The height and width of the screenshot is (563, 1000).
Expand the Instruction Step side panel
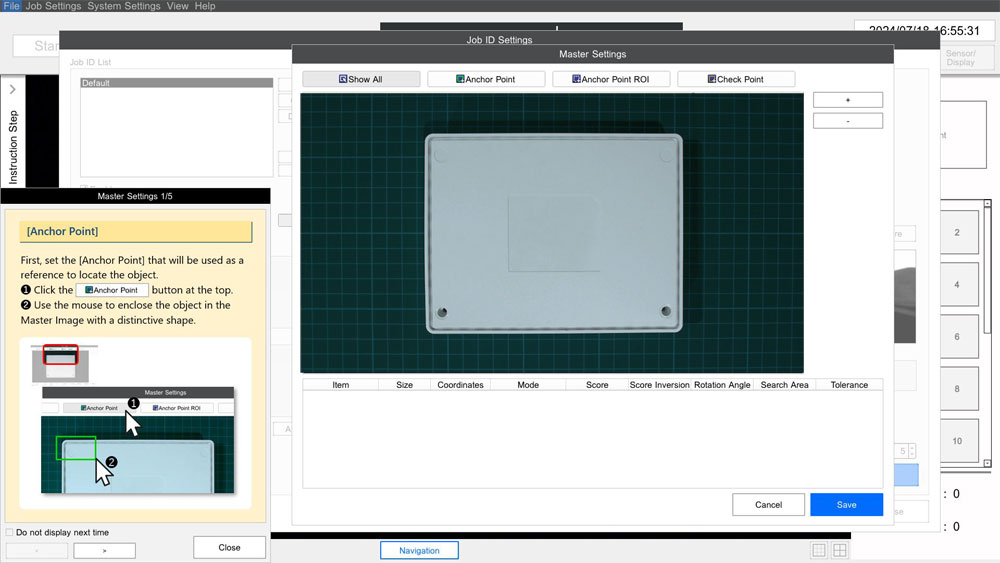tap(12, 89)
